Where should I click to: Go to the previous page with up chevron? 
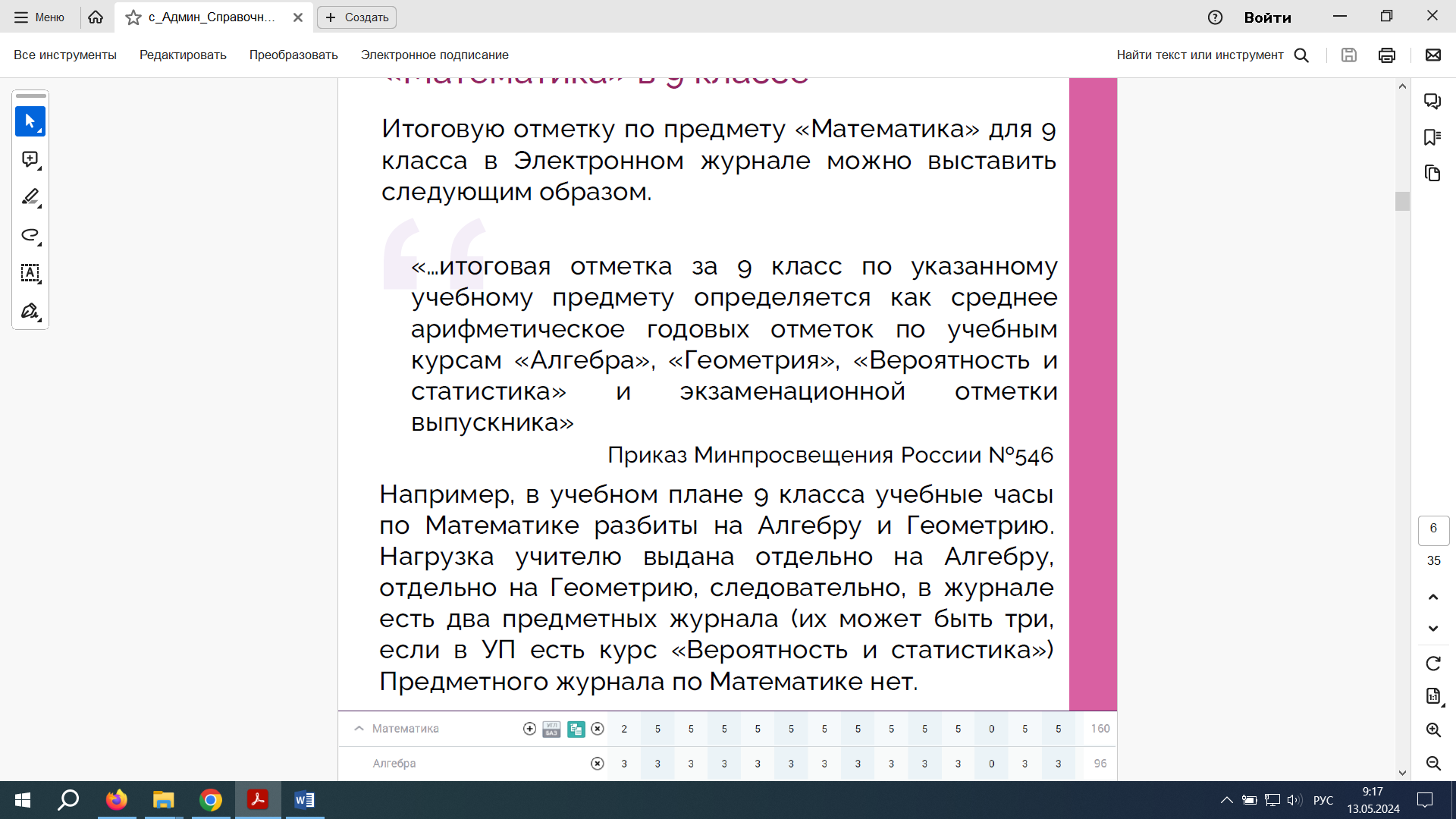click(1433, 598)
